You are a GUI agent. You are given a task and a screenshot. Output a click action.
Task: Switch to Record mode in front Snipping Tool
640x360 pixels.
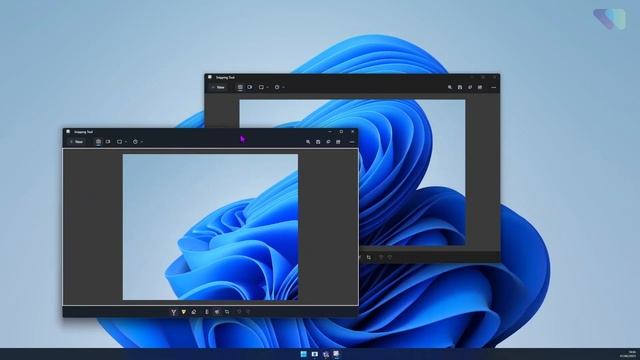[108, 142]
